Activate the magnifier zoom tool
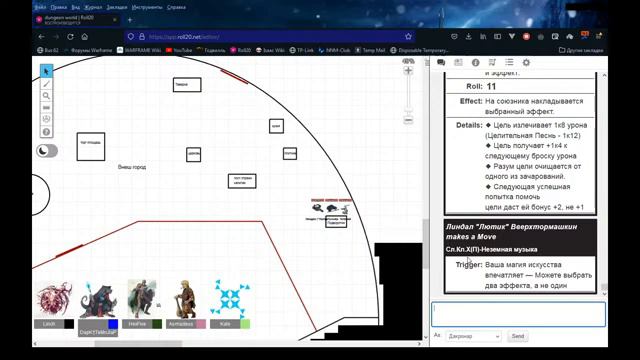The image size is (640, 360). pos(46,96)
